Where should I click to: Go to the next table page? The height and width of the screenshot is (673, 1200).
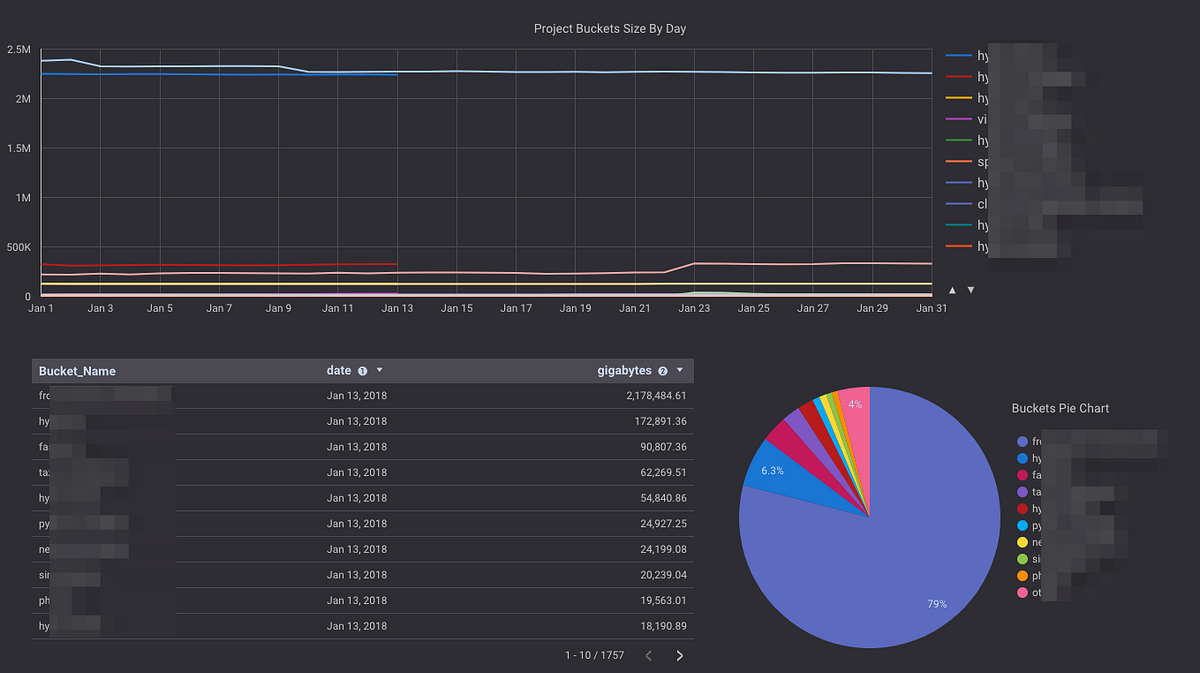pos(679,655)
